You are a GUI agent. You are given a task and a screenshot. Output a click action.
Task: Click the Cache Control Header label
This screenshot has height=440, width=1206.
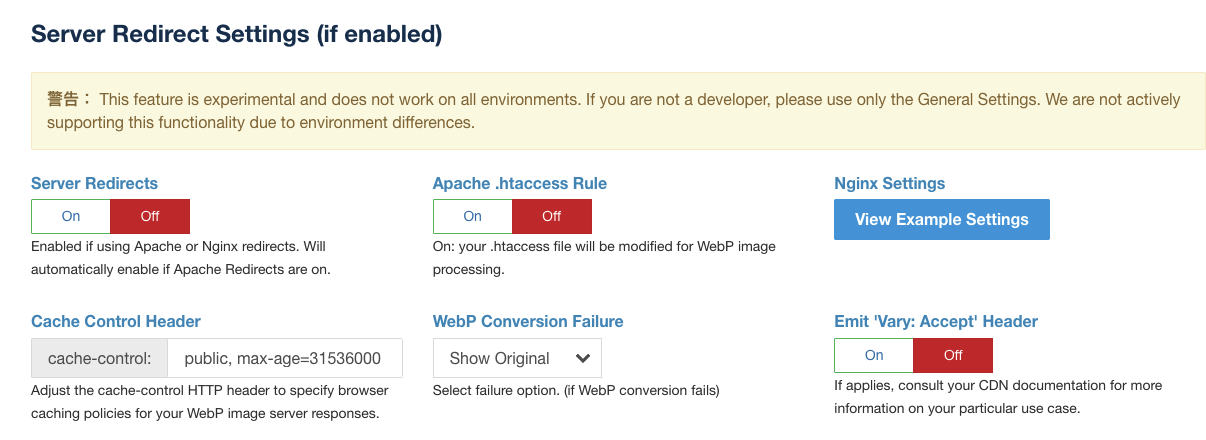pos(116,322)
